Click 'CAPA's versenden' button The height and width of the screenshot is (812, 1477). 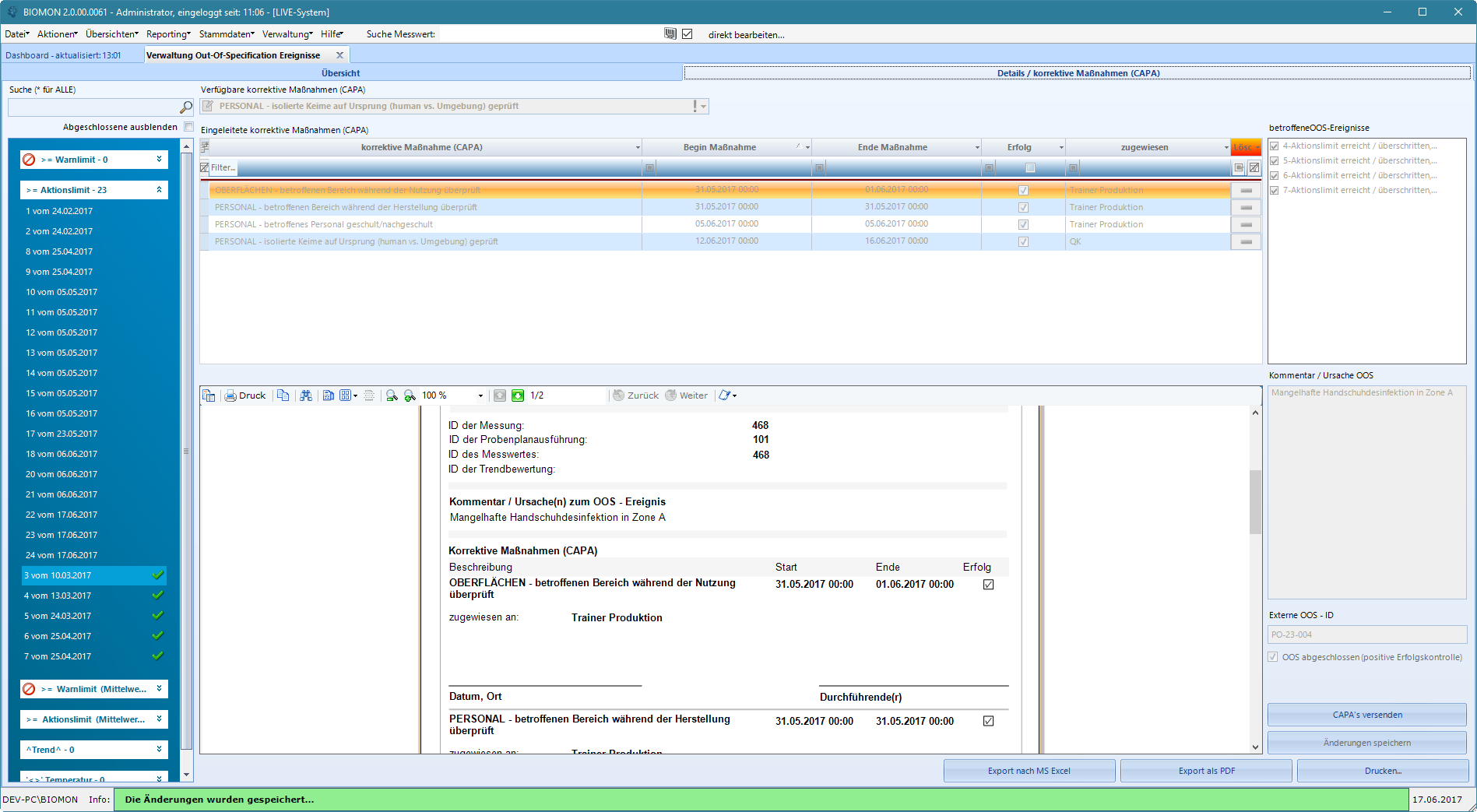coord(1367,715)
